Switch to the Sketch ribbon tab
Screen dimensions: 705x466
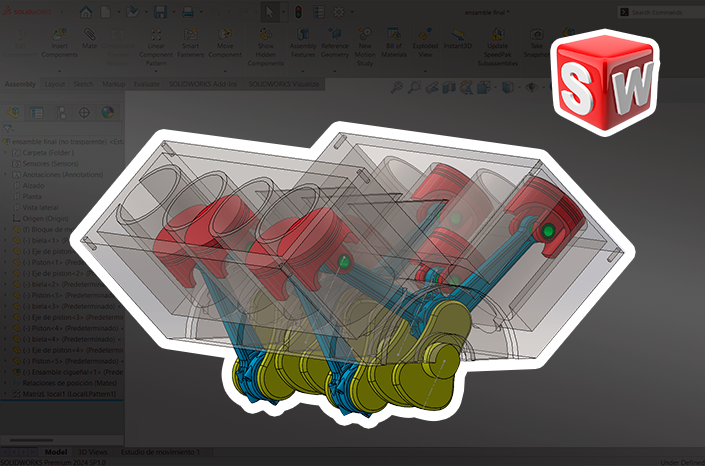pos(83,84)
